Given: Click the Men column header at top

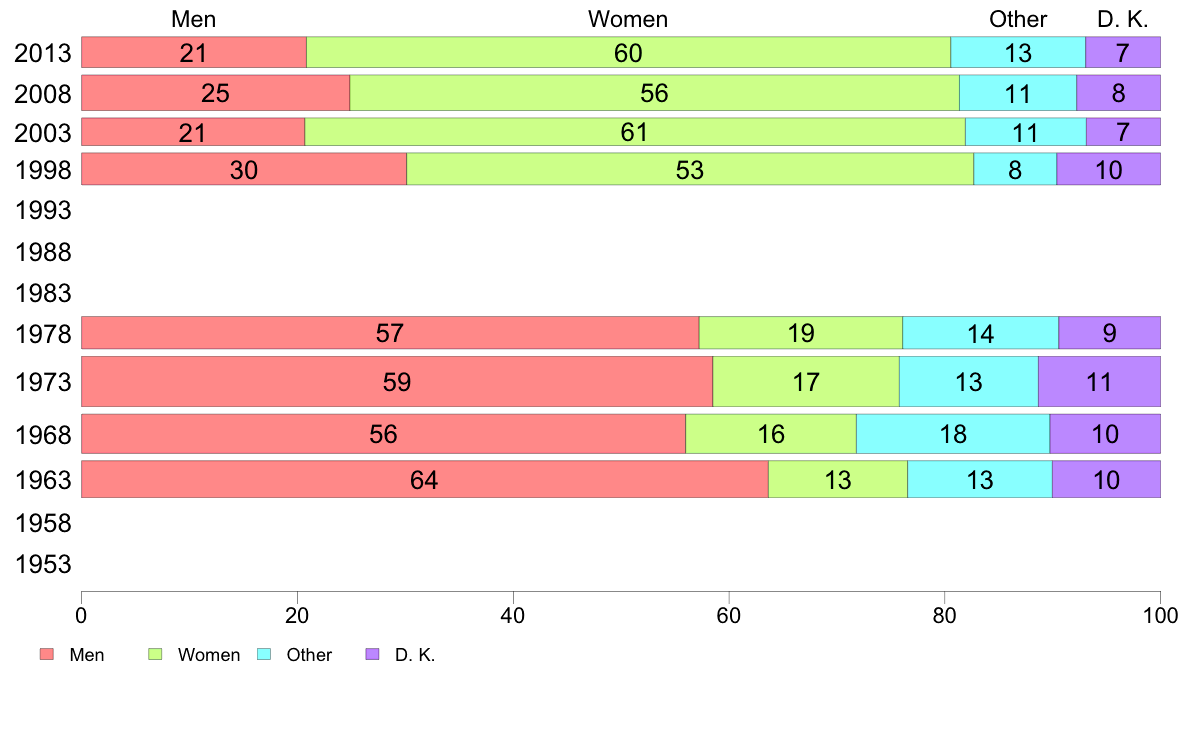Looking at the screenshot, I should [193, 19].
